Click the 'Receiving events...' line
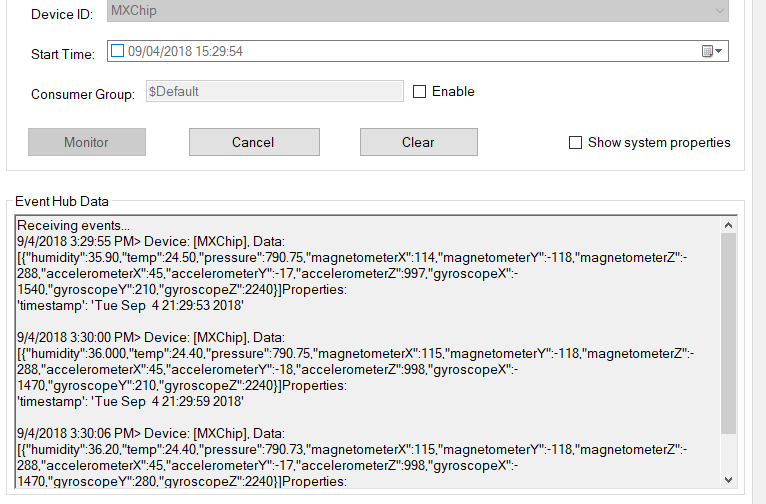Screen dimensions: 766x504 tap(73, 226)
